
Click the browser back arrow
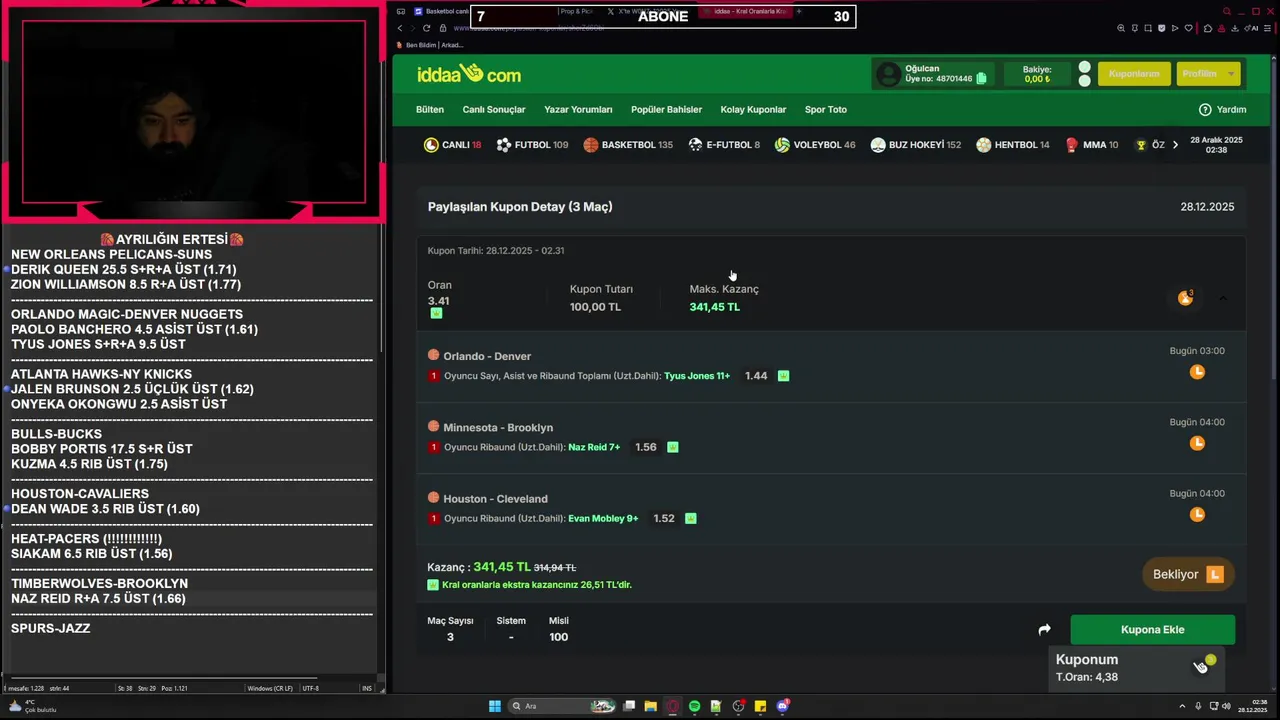pos(400,28)
